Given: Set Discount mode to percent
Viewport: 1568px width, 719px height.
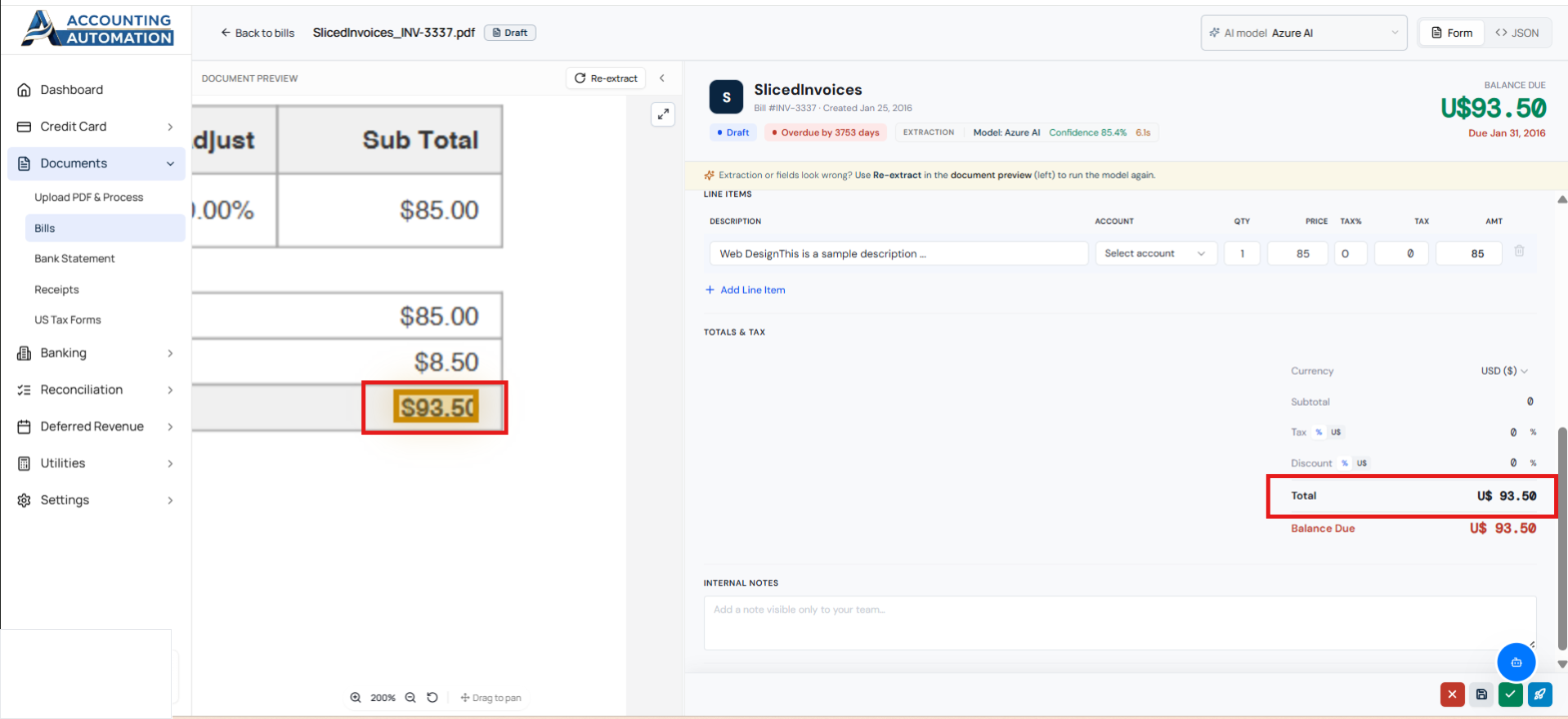Looking at the screenshot, I should [1345, 463].
